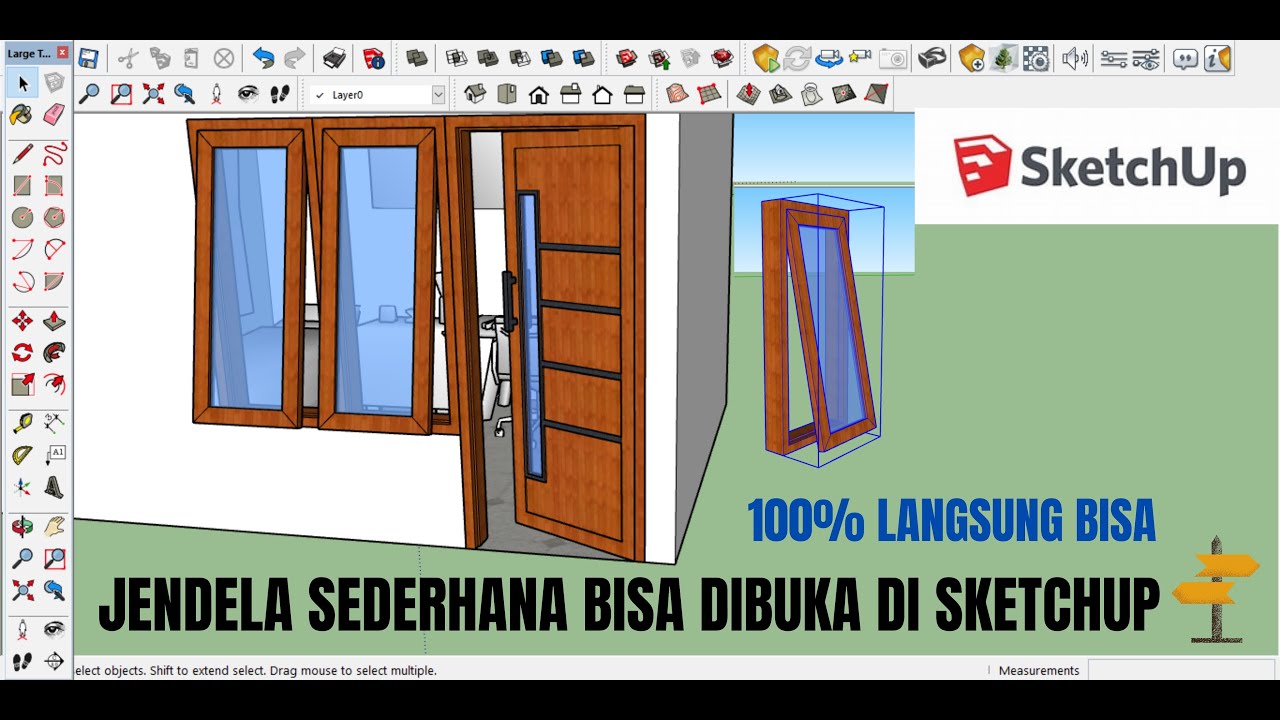This screenshot has height=720, width=1280.
Task: Select the Offset tool
Action: coord(54,384)
